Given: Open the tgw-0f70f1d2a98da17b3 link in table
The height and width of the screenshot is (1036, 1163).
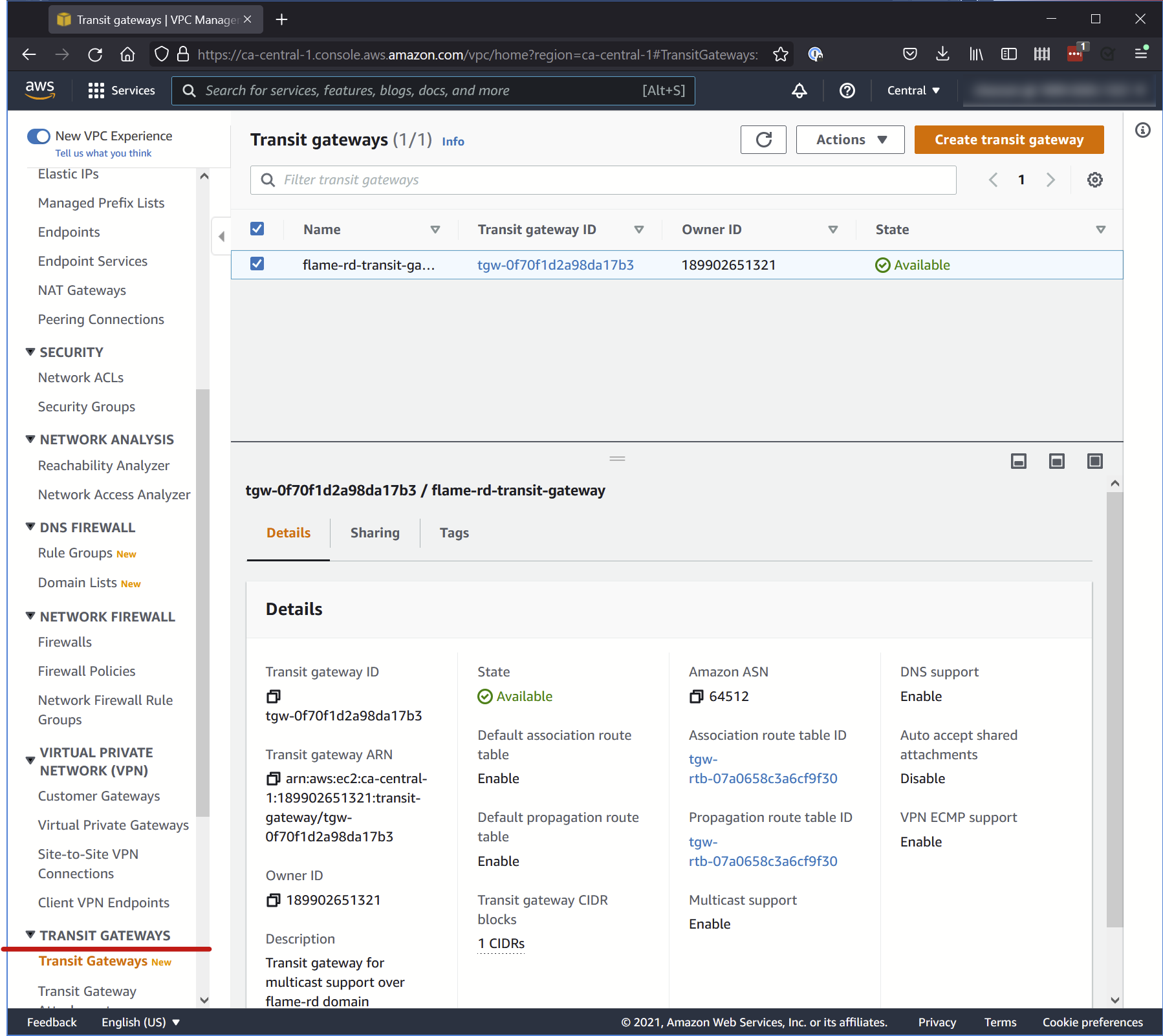Looking at the screenshot, I should pos(556,265).
